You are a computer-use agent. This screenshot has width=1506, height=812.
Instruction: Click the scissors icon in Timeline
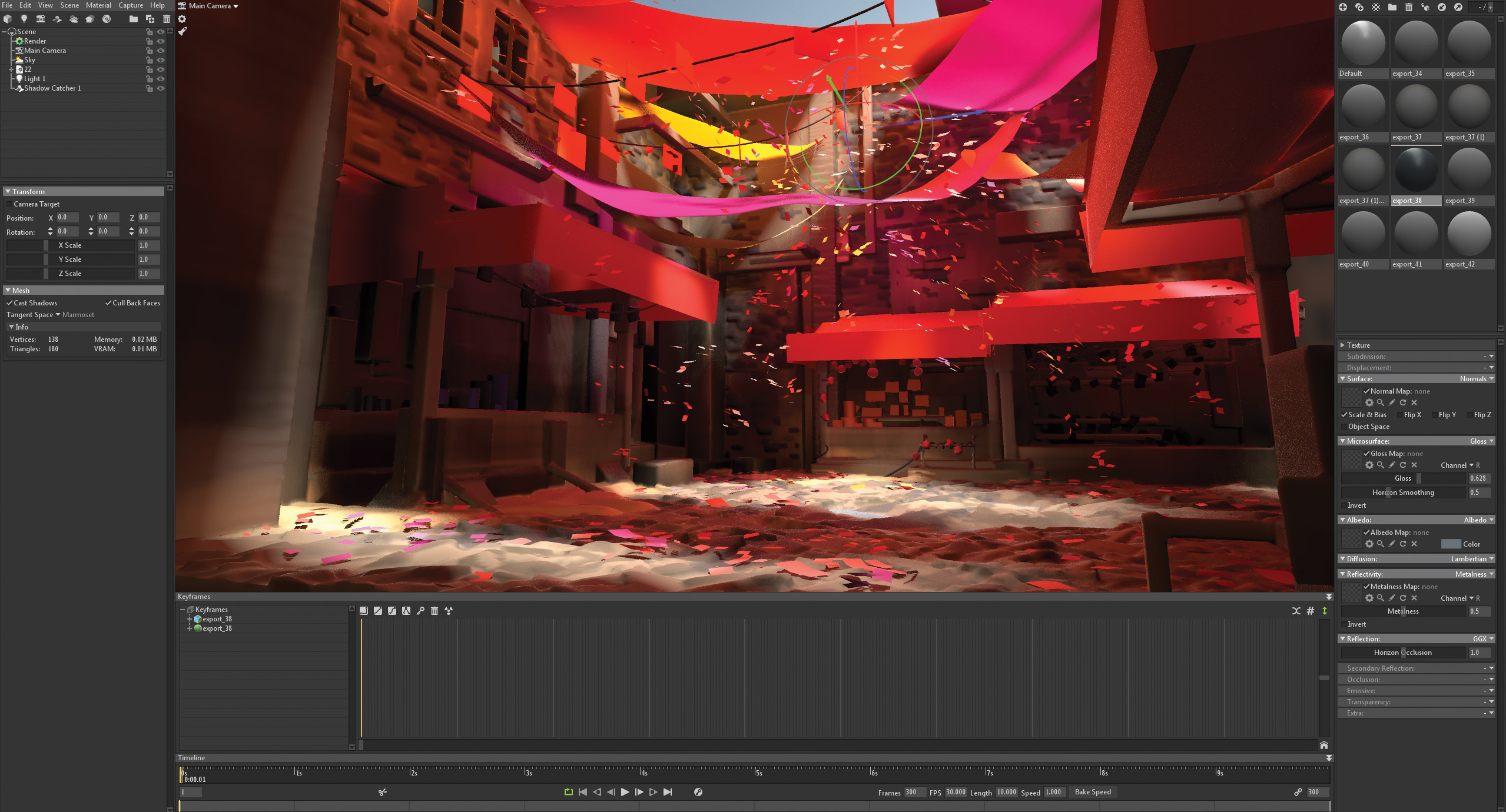pos(383,792)
